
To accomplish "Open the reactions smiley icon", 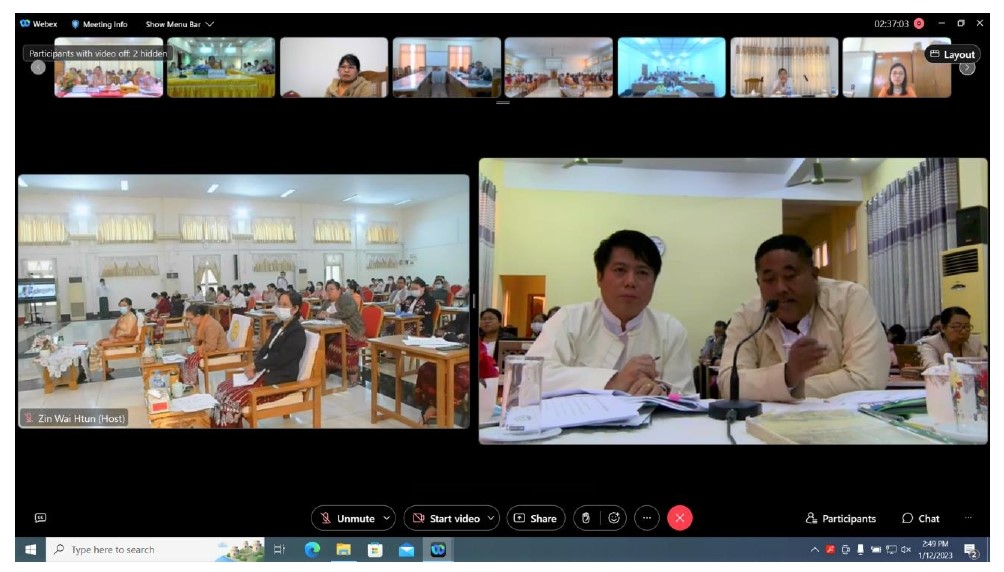I will coord(614,518).
